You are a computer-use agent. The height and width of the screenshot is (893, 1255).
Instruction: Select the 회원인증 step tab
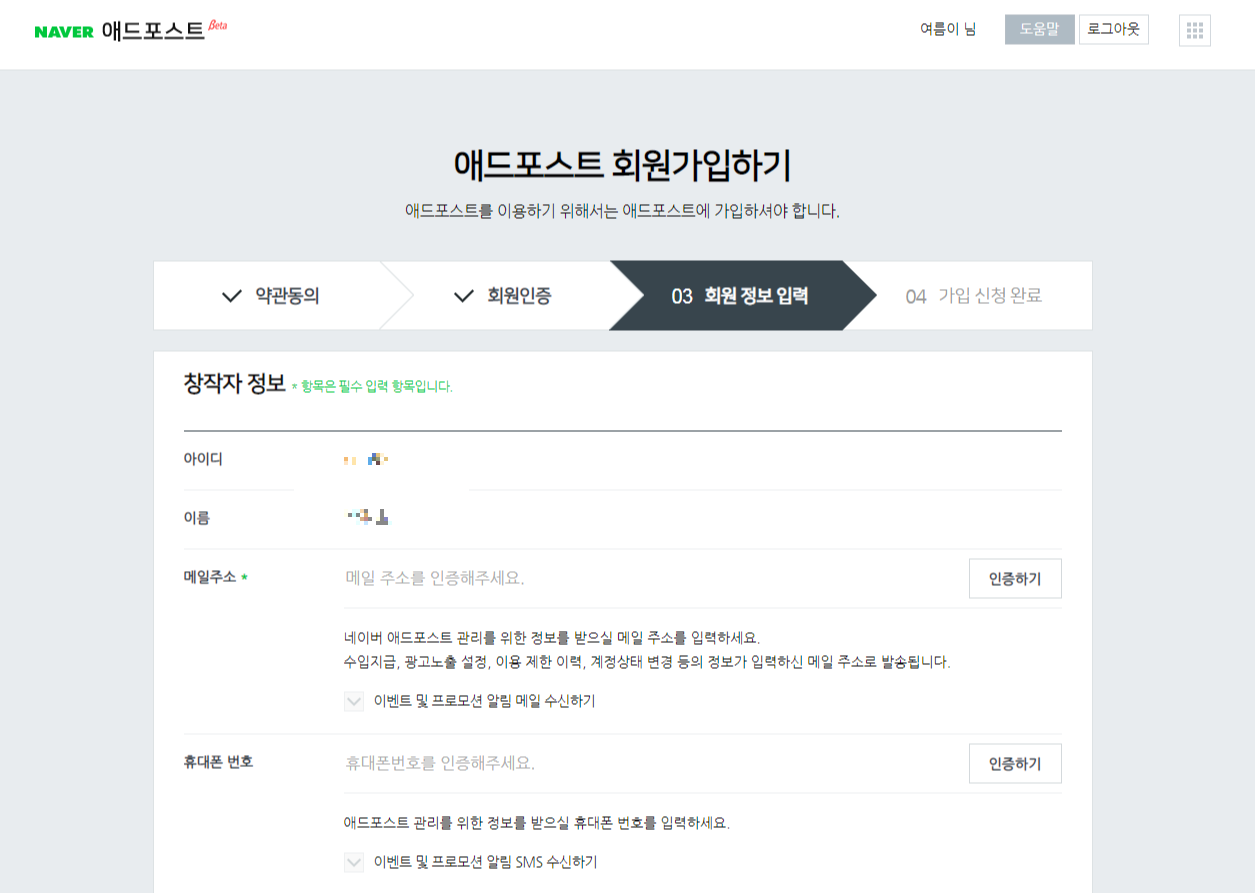(x=497, y=296)
